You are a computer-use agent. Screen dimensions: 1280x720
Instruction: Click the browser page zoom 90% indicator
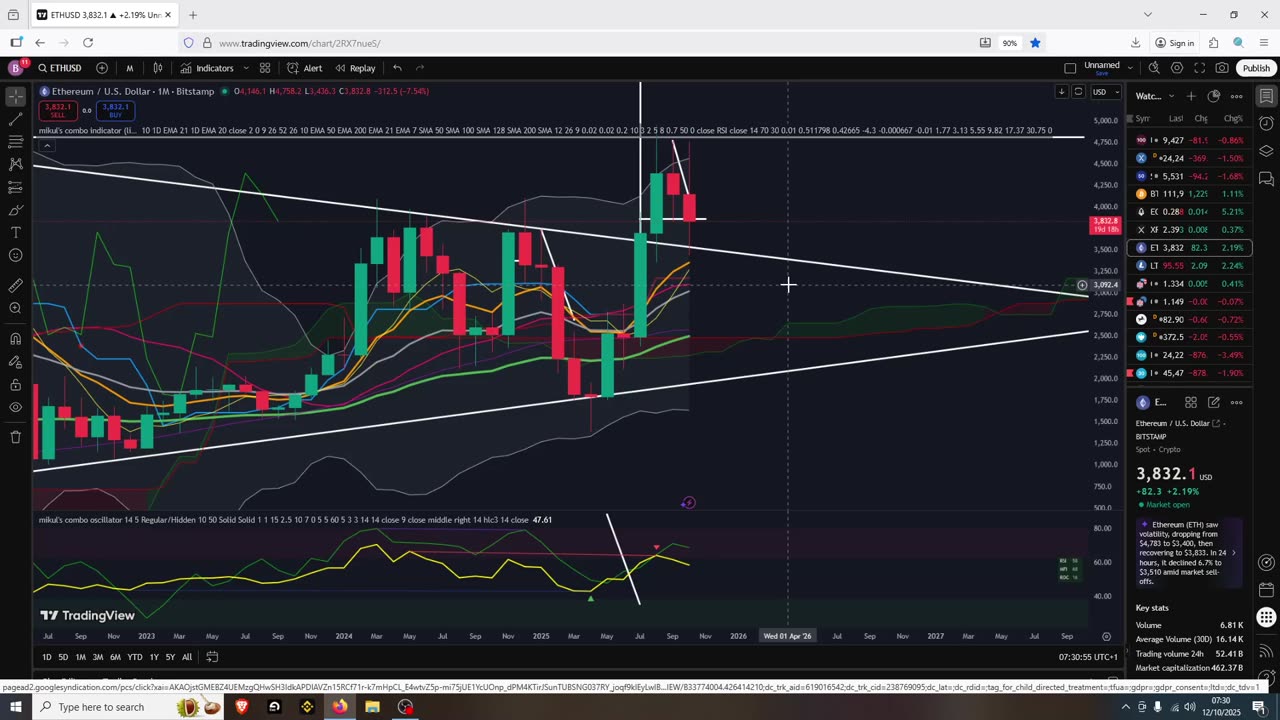coord(1010,43)
